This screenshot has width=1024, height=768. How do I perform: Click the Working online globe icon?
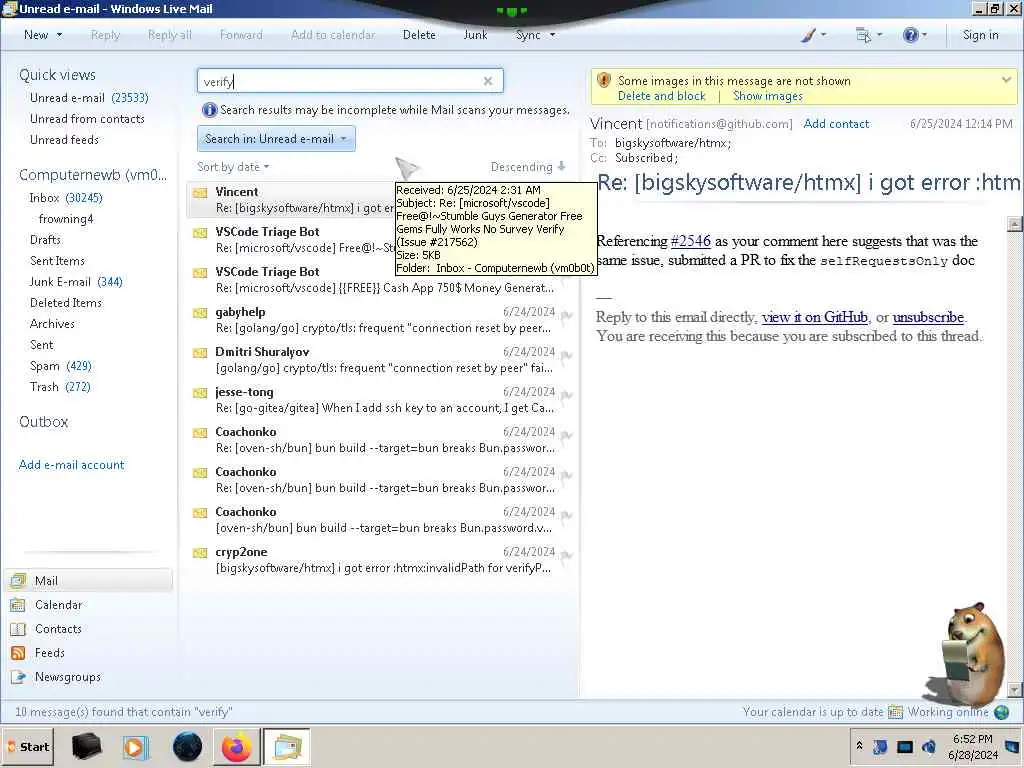[x=1001, y=712]
